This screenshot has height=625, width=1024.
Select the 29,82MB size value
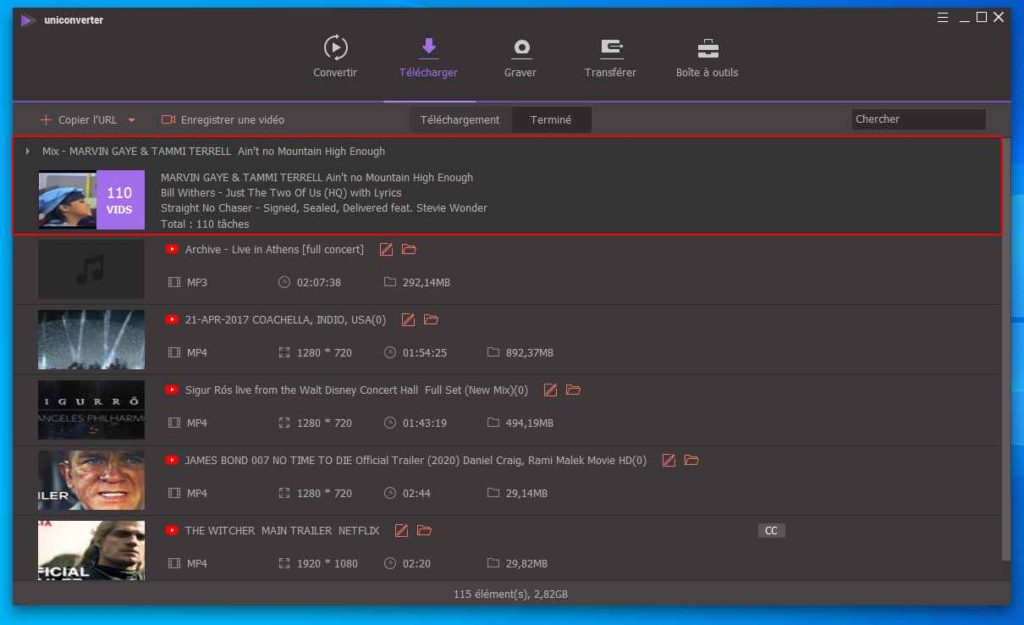pyautogui.click(x=526, y=564)
